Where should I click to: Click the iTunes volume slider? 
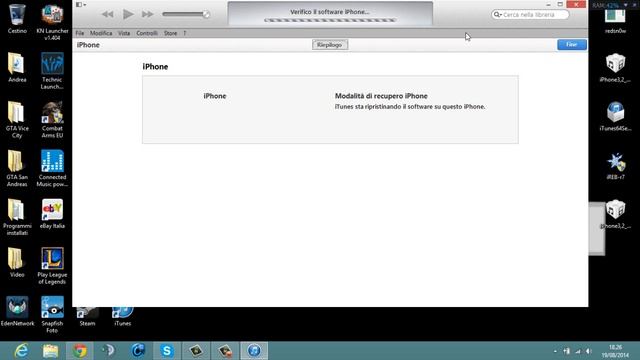coord(186,14)
